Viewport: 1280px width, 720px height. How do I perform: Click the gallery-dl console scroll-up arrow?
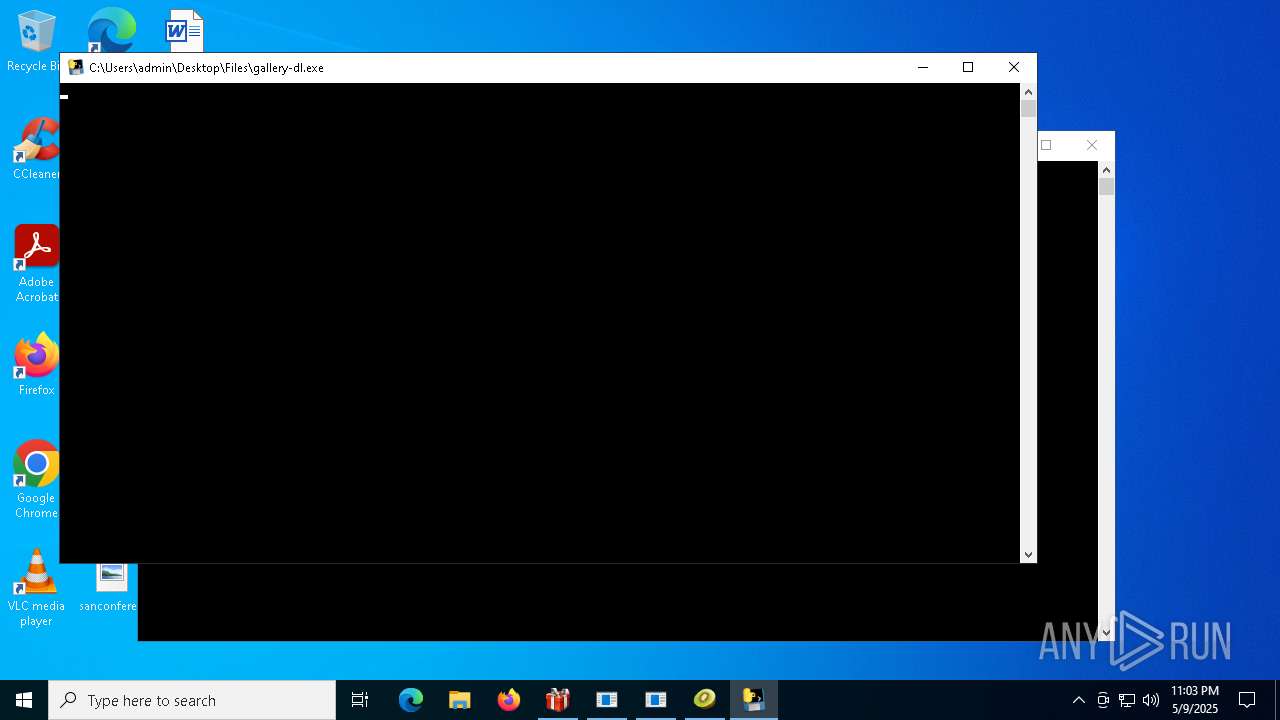point(1028,92)
